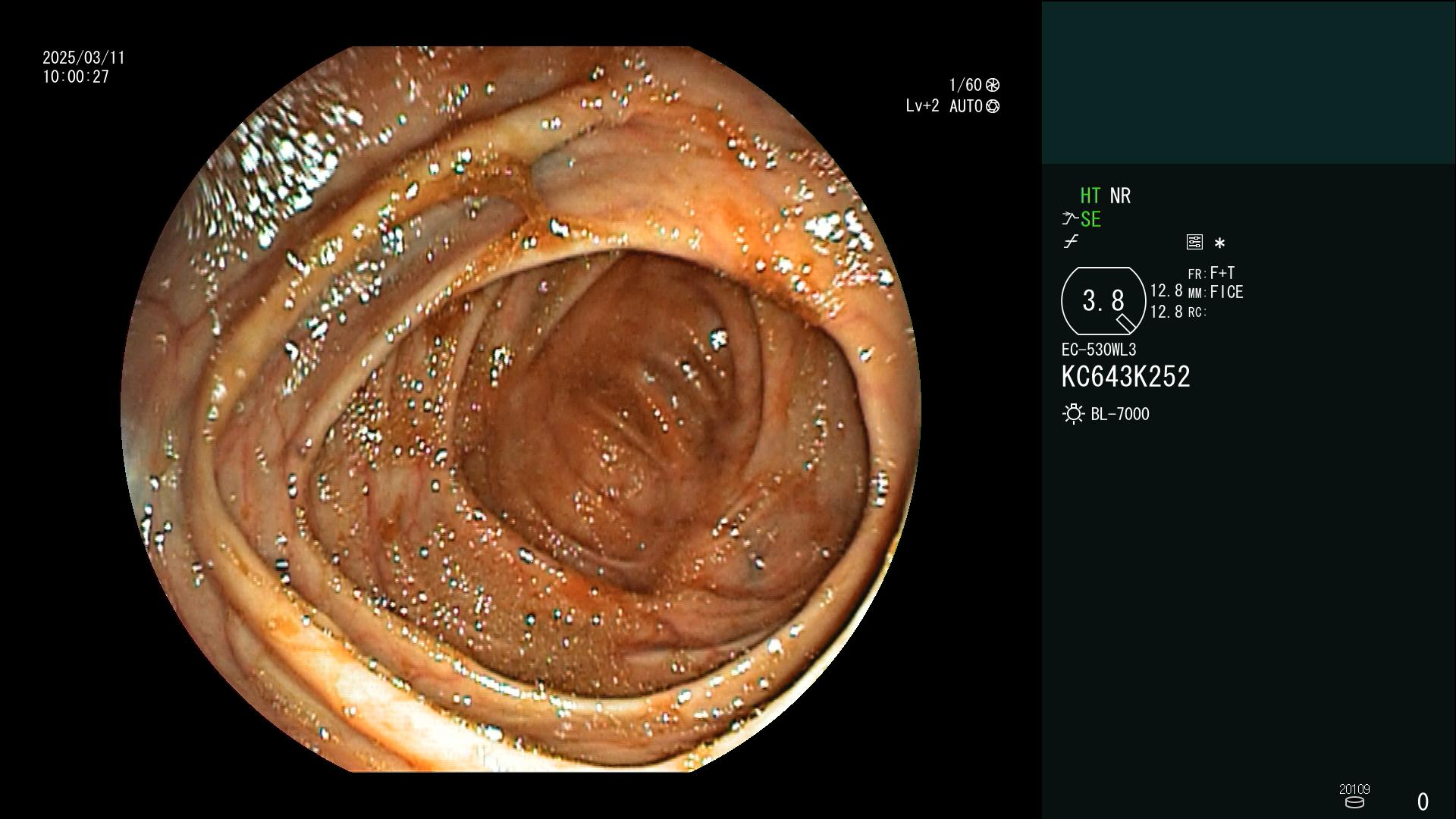Click the shutter speed icon beside 1/60
The height and width of the screenshot is (819, 1456).
pos(993,85)
